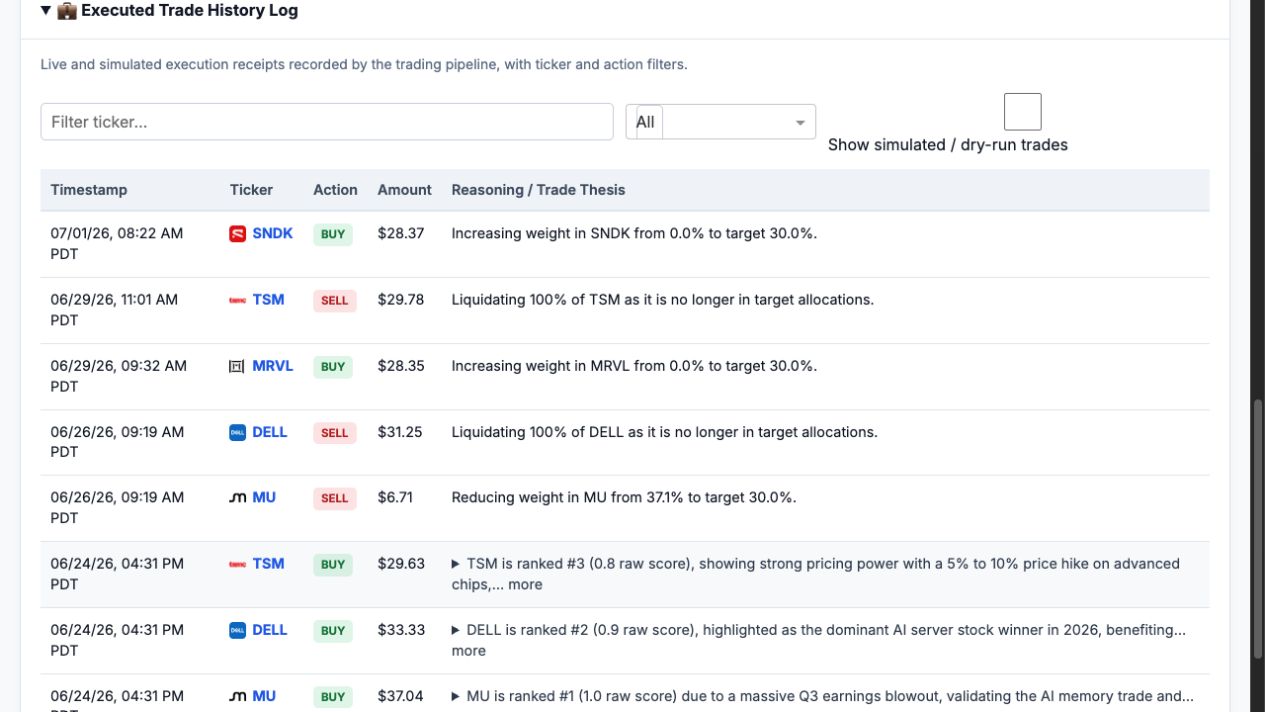
Task: Expand MU ranked #1 reasoning text
Action: click(x=456, y=696)
